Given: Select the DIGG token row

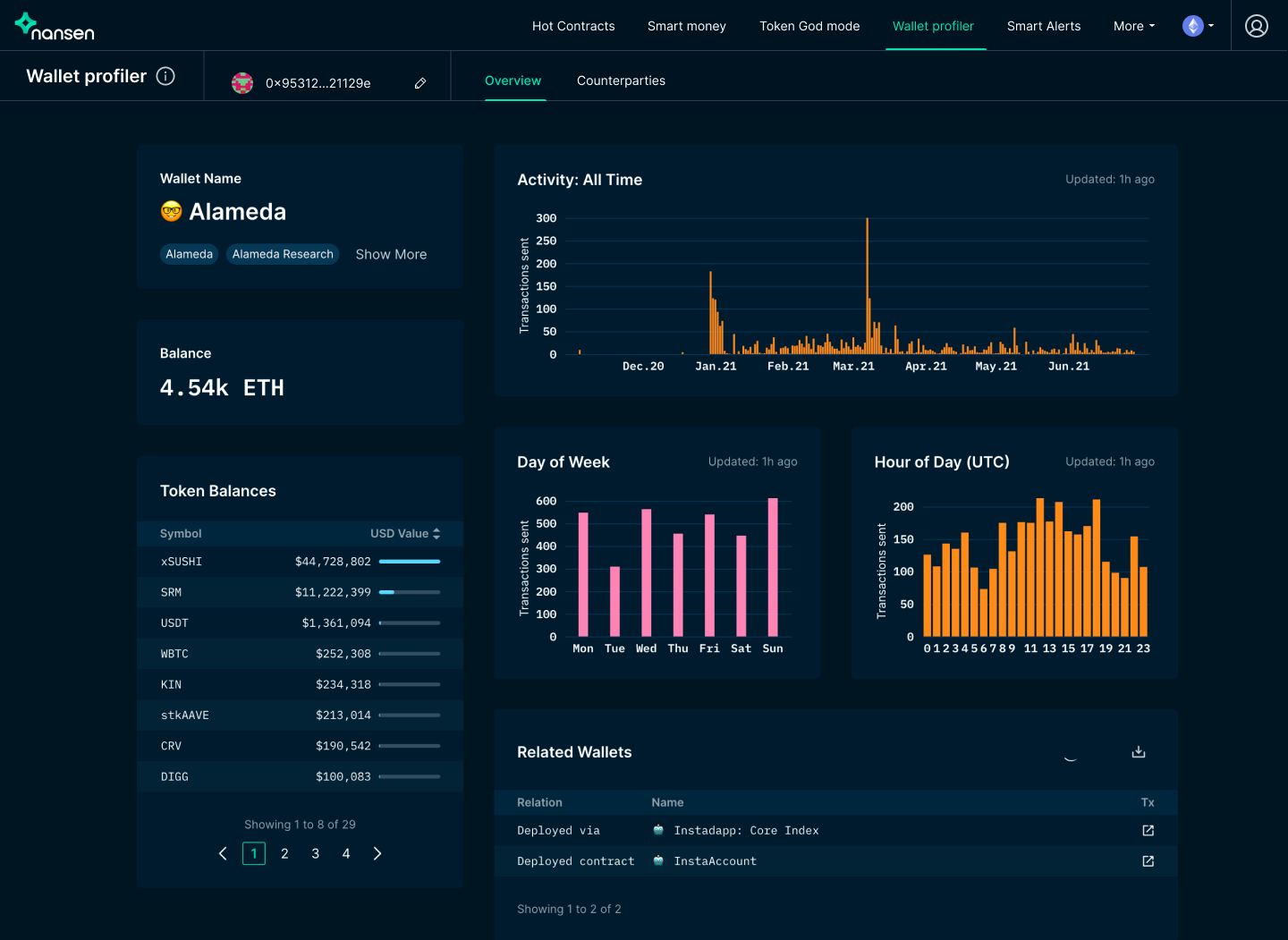Looking at the screenshot, I should 301,776.
